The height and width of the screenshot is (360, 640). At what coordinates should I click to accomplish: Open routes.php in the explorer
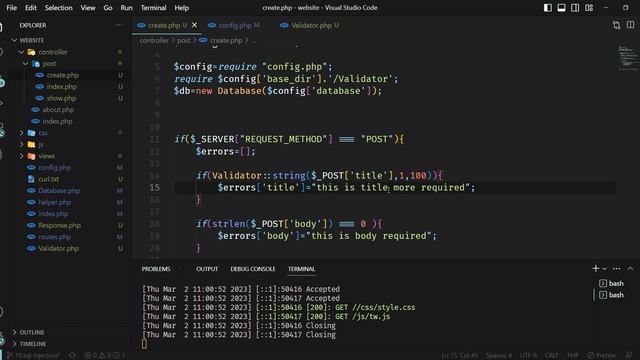[54, 237]
